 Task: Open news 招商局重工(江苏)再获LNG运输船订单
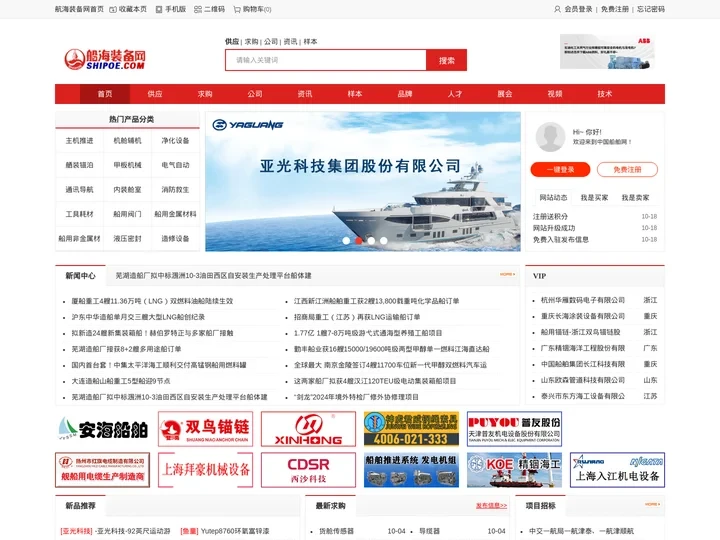tap(357, 317)
